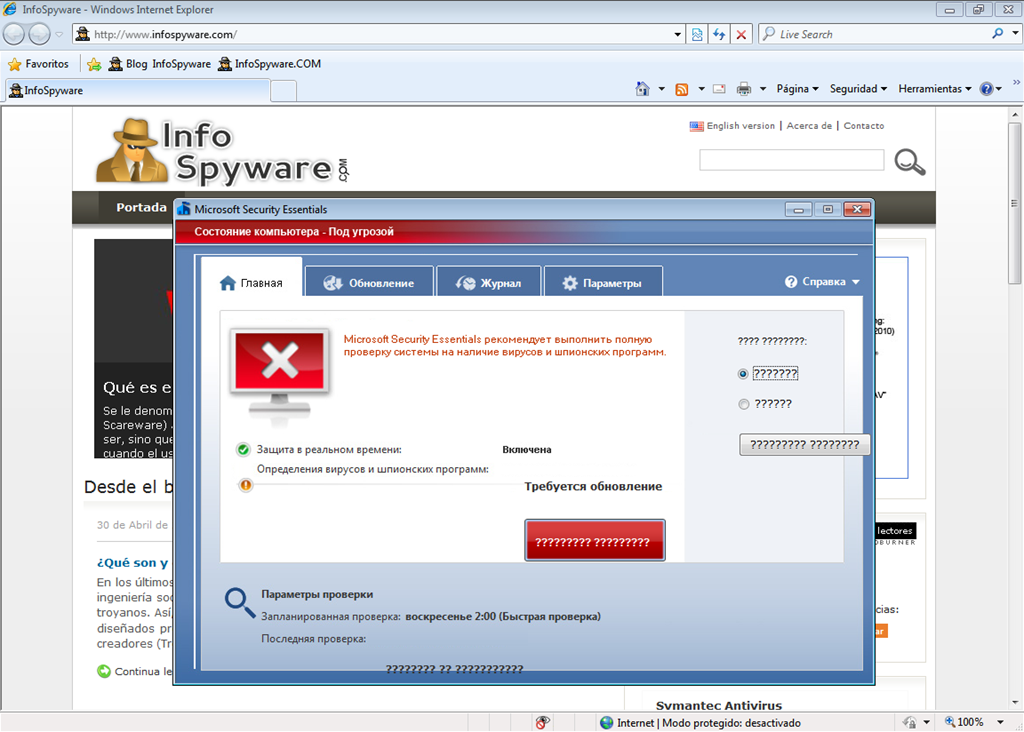Click the zoom magnifier 100% button

coord(964,722)
